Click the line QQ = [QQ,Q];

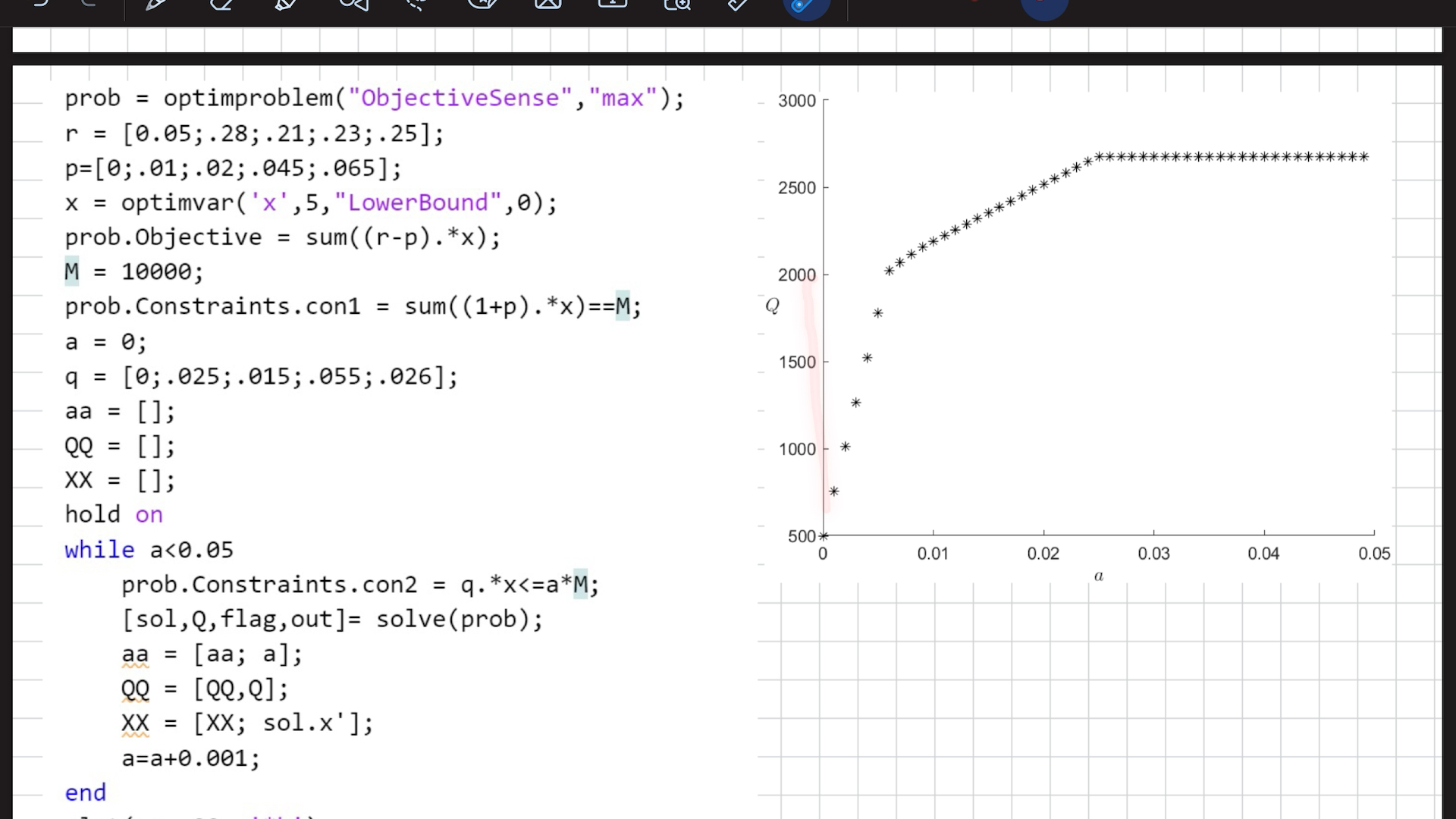pyautogui.click(x=205, y=689)
